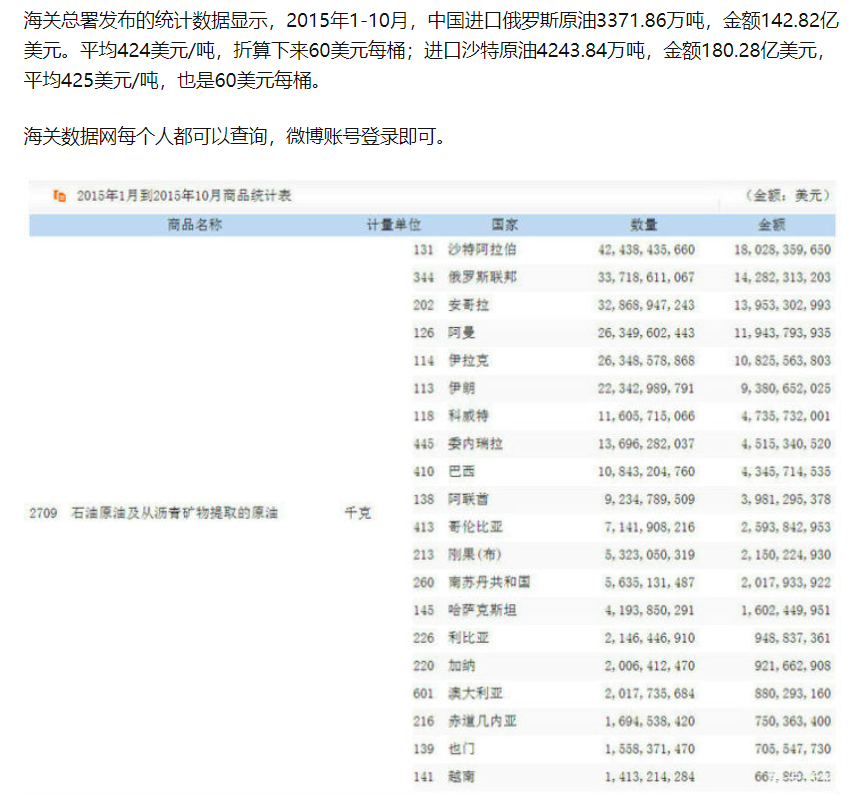Click quantity value 33,718,611,067
This screenshot has width=865, height=801.
647,277
